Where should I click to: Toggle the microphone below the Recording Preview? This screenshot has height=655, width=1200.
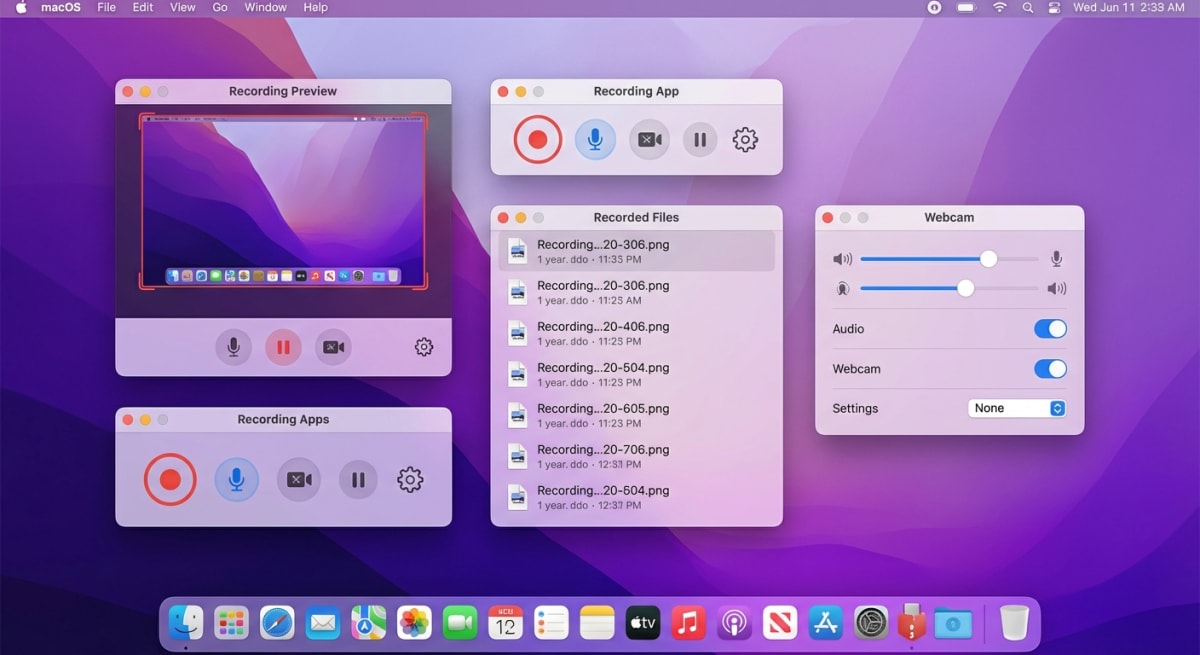[233, 347]
